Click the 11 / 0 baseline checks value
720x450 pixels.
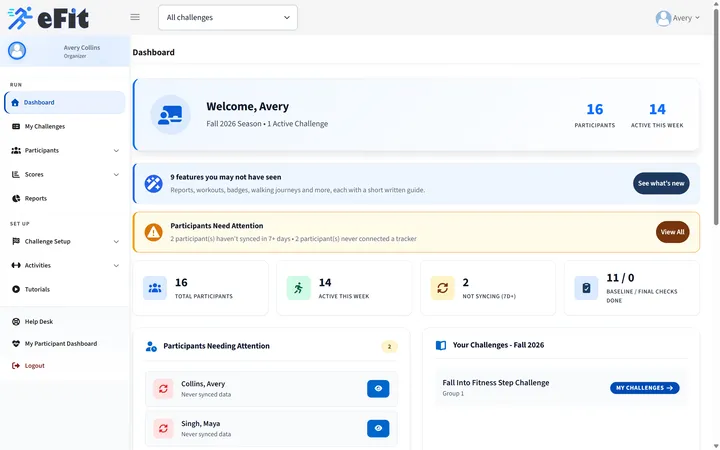coord(620,278)
